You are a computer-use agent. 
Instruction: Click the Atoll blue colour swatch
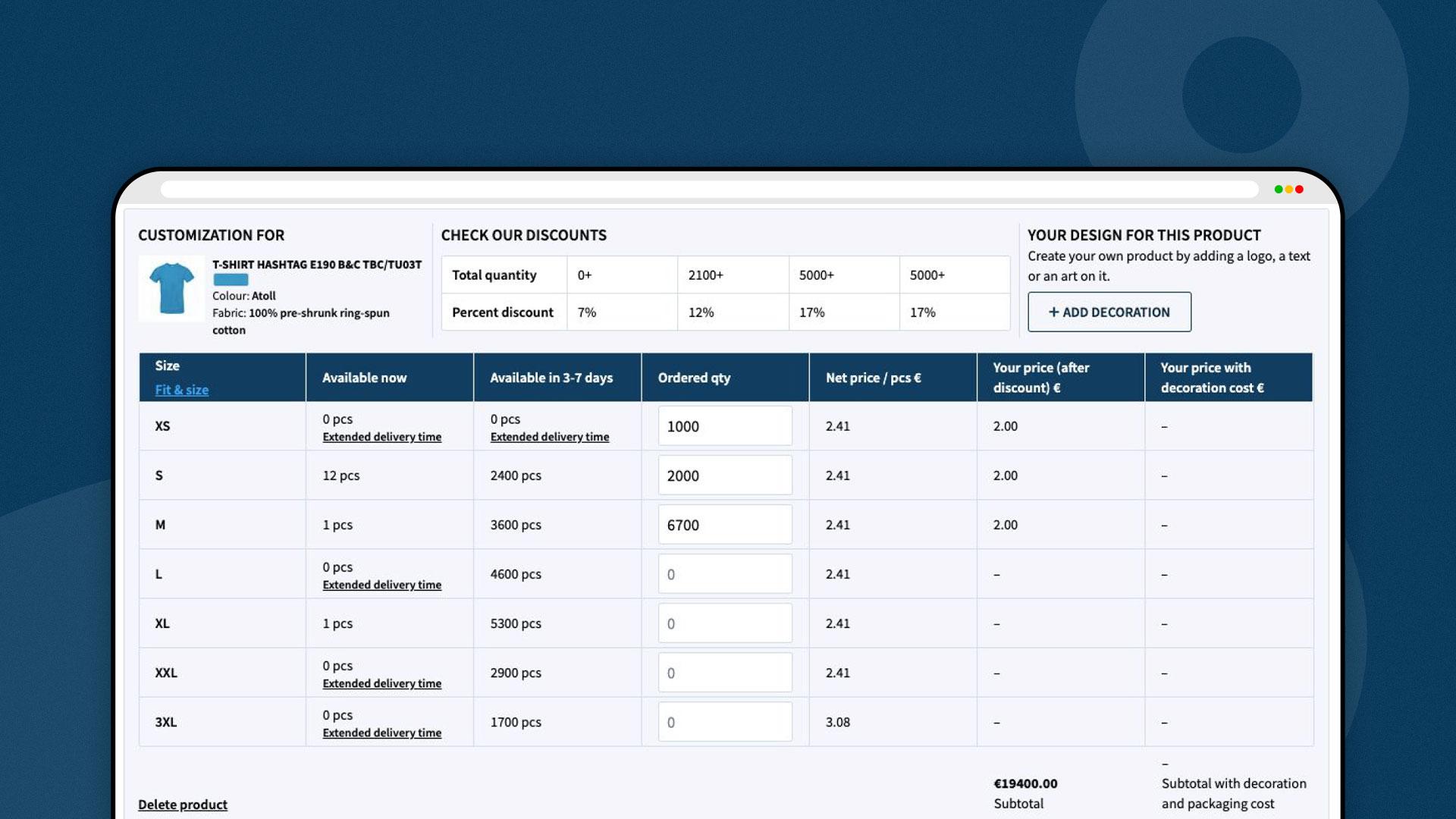pos(231,280)
